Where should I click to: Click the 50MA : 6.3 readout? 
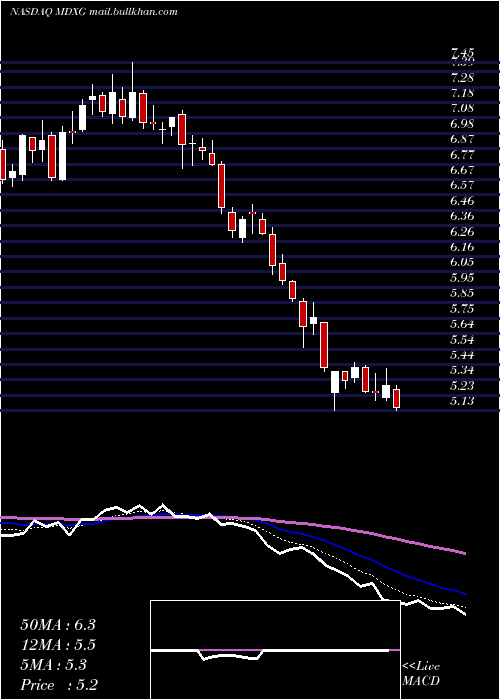58,625
